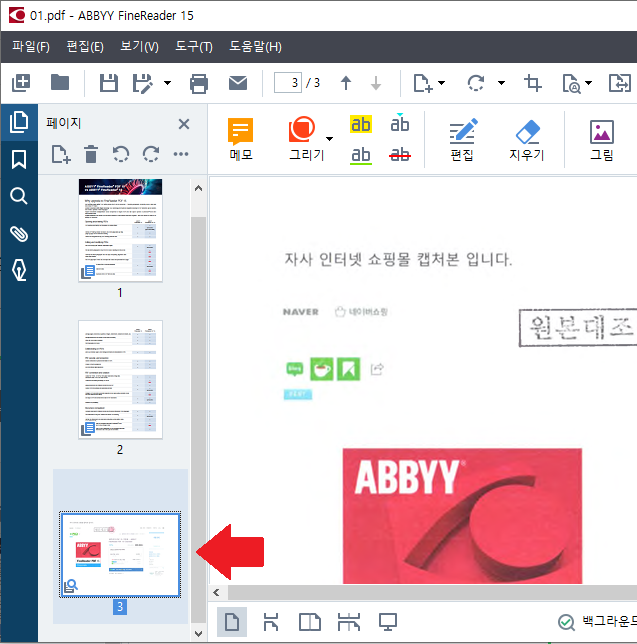Image resolution: width=637 pixels, height=644 pixels.
Task: Select the Underline text tool
Action: coord(361,155)
